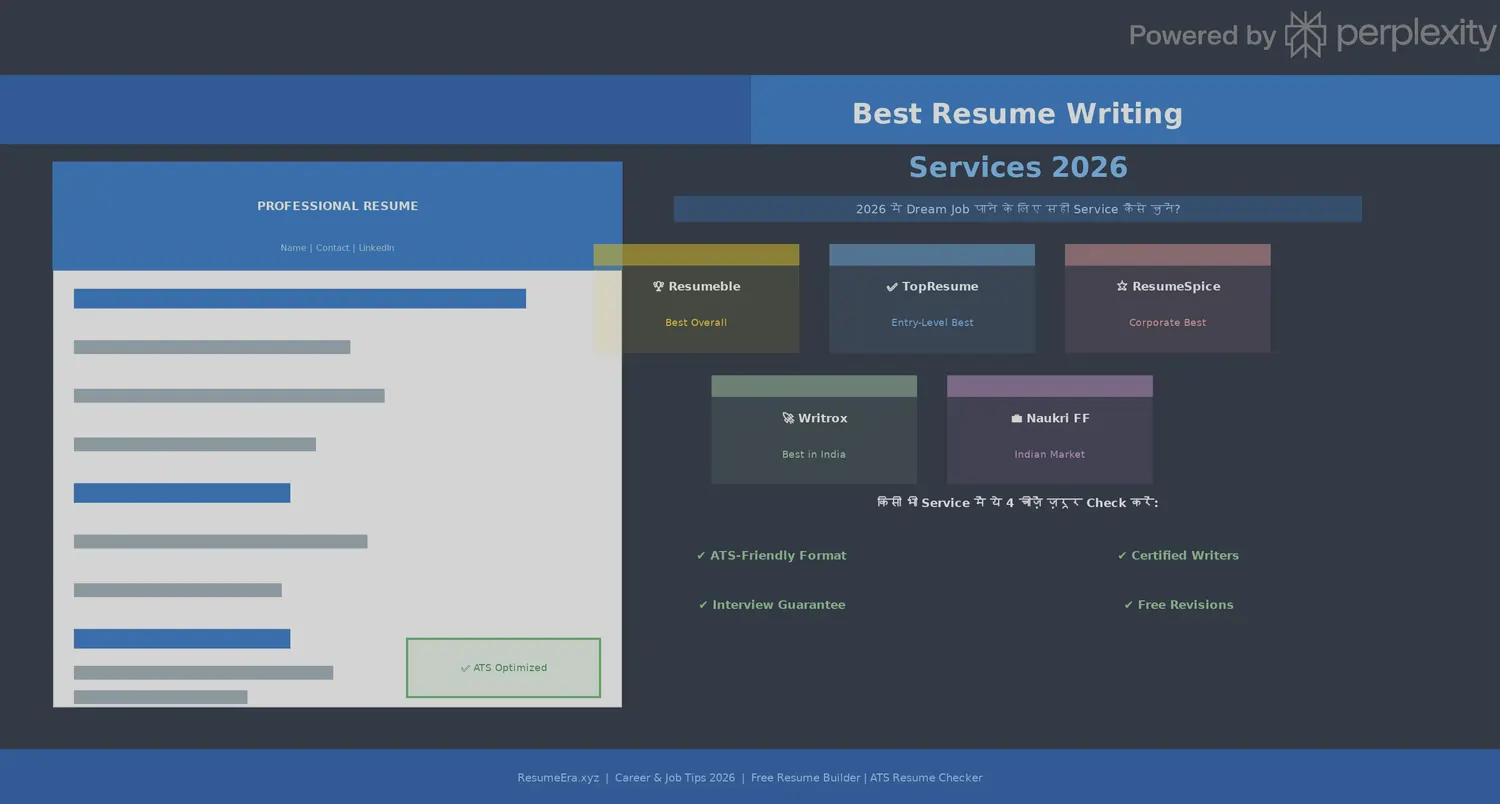Open the Free Resume Builder link
1500x804 pixels.
804,777
